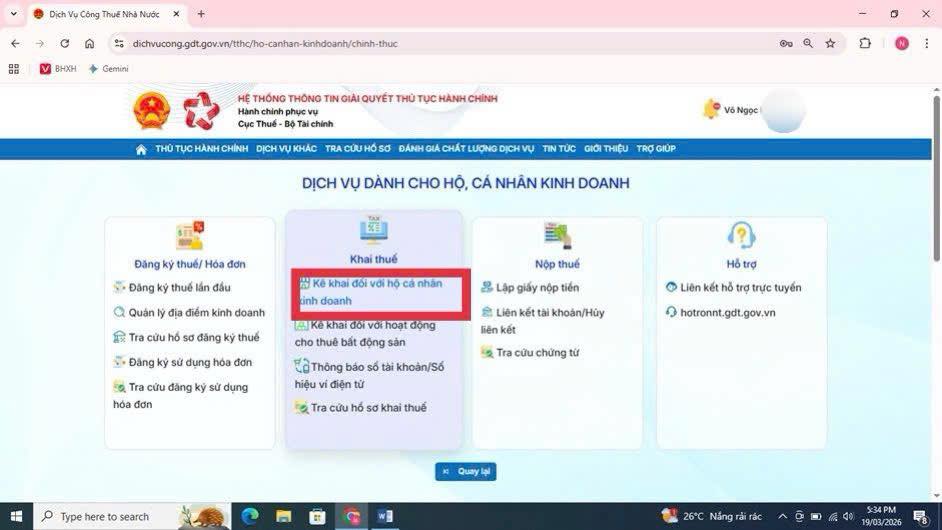Click the Quay lại button
The width and height of the screenshot is (942, 530).
click(466, 471)
